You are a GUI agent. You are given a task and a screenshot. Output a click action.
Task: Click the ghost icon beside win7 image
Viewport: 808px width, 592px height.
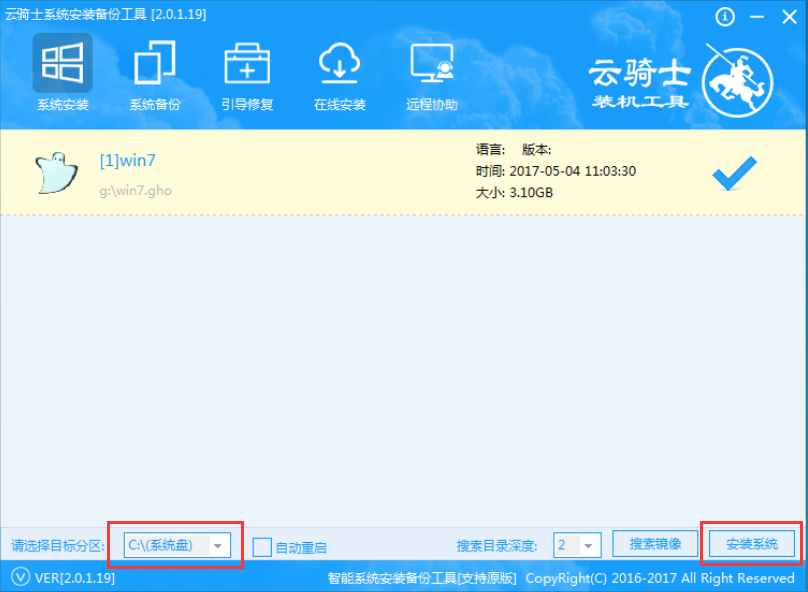pyautogui.click(x=54, y=173)
